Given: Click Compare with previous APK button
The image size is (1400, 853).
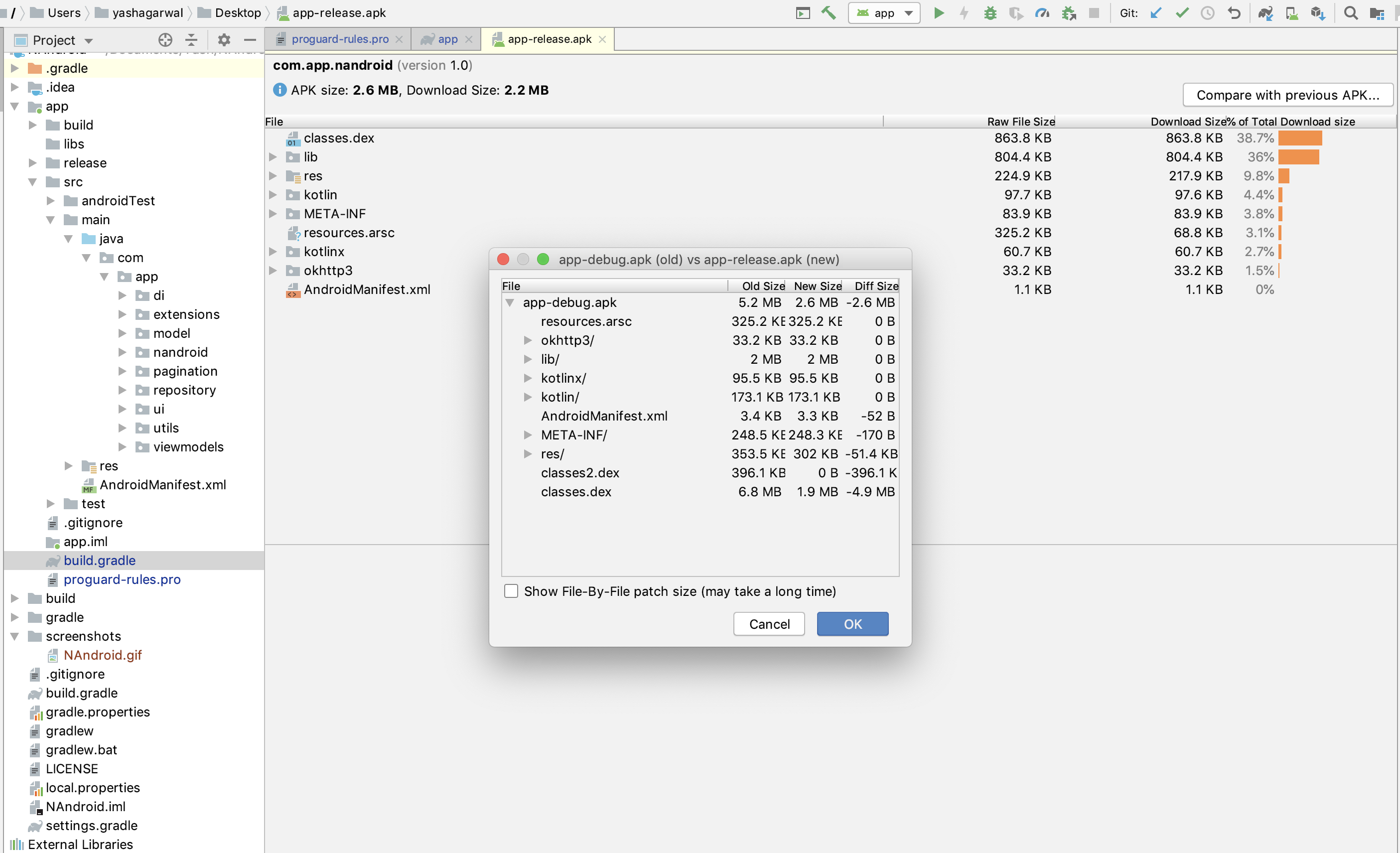Looking at the screenshot, I should point(1287,95).
